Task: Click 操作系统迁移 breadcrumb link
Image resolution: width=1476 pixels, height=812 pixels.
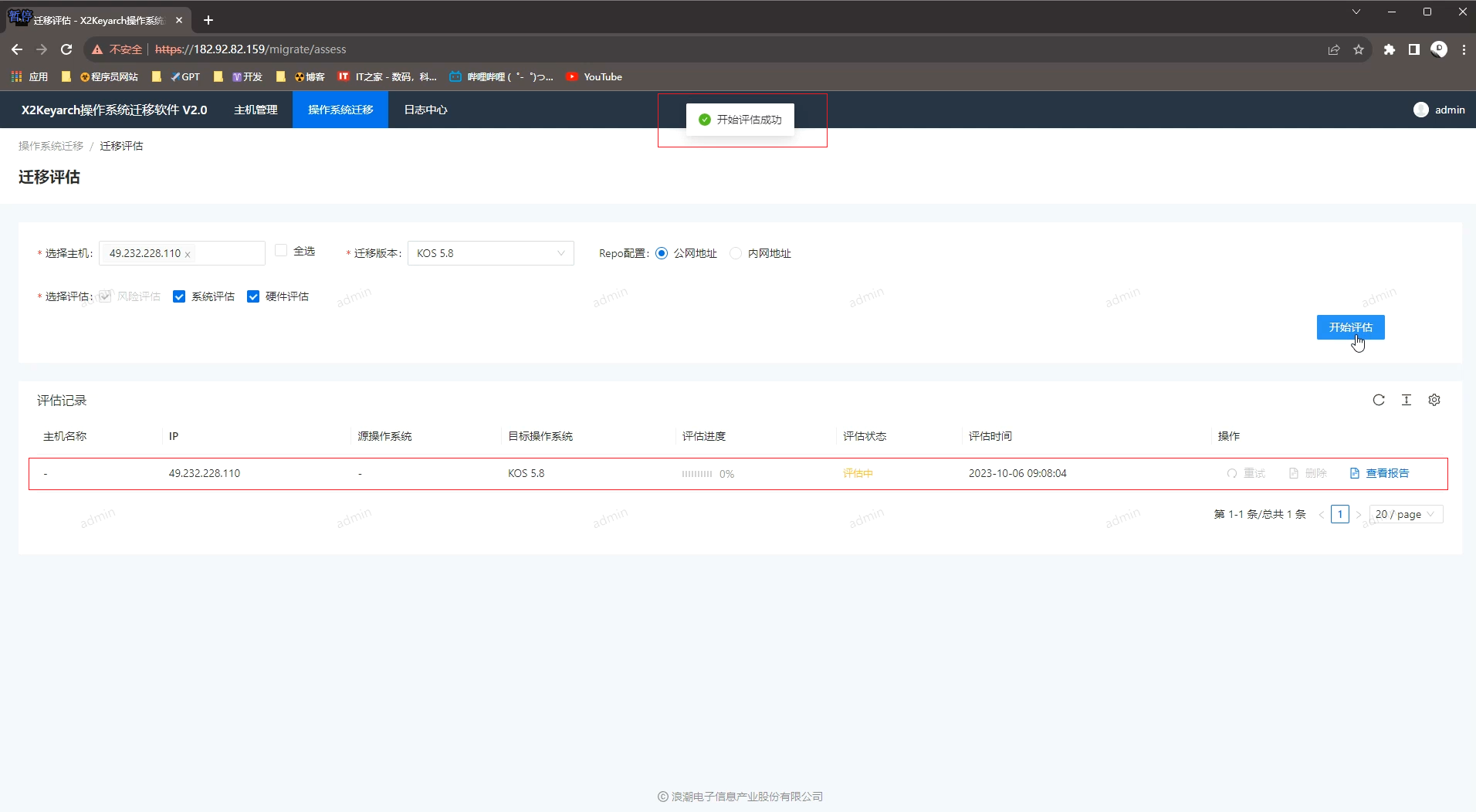Action: coord(51,146)
